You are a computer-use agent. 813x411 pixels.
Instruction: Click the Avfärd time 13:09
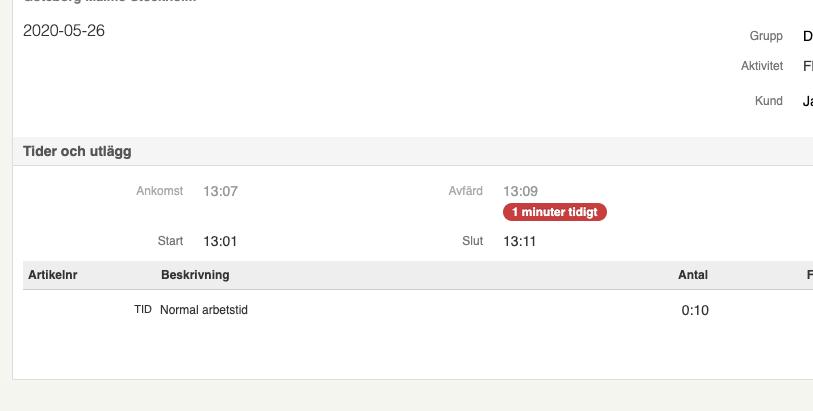(520, 191)
